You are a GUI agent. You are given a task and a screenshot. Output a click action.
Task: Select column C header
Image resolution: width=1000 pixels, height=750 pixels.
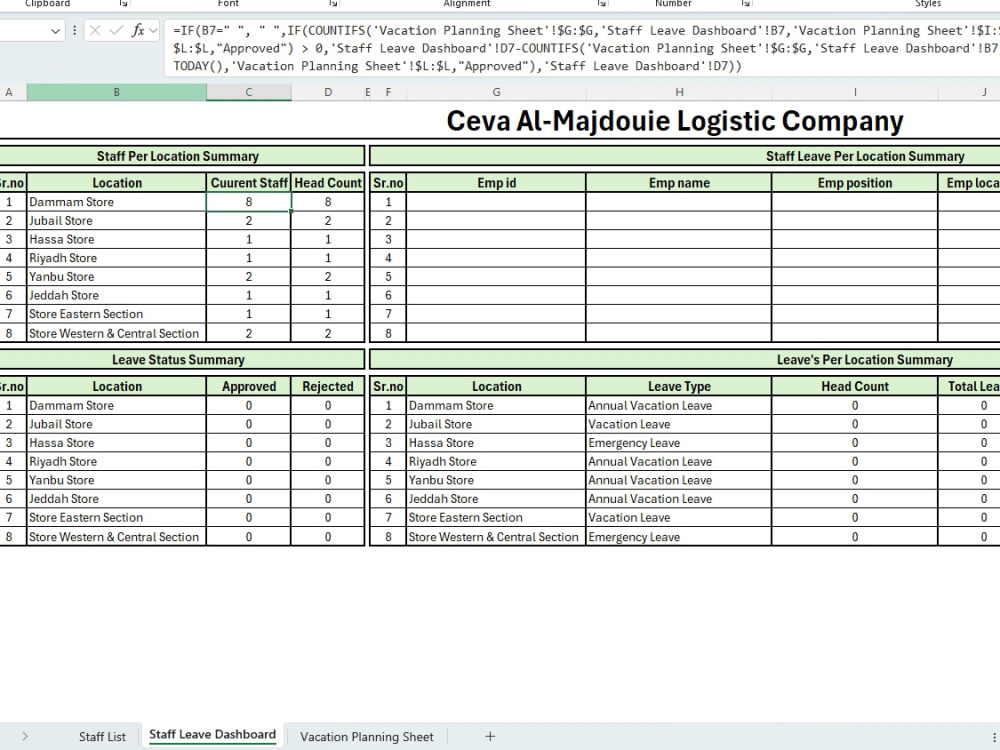point(249,92)
